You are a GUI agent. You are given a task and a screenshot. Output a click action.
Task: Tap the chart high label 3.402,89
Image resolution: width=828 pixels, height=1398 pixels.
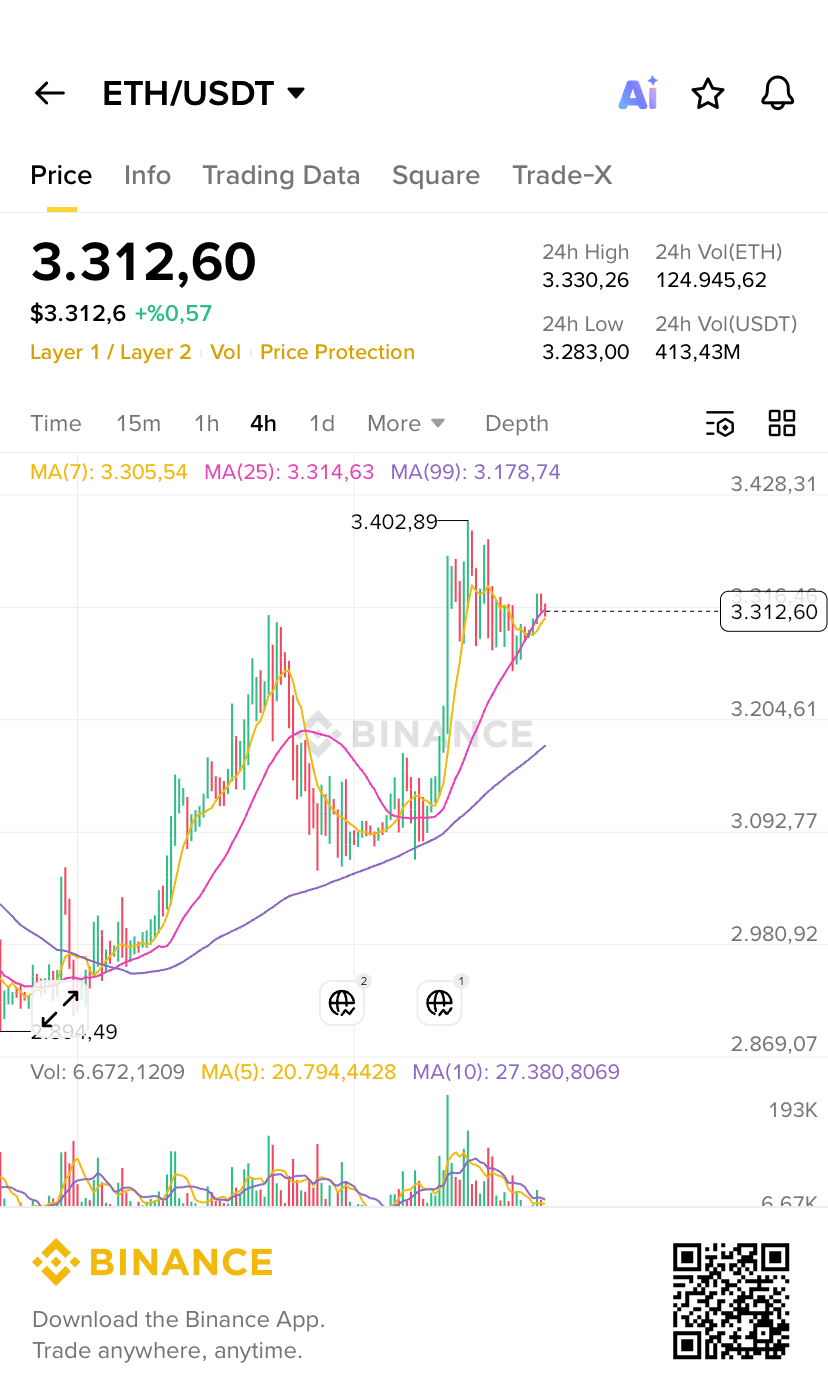click(x=395, y=521)
